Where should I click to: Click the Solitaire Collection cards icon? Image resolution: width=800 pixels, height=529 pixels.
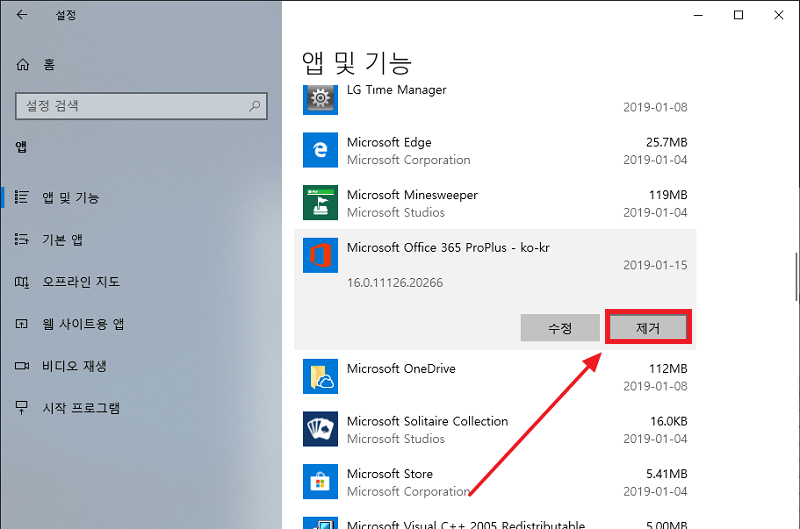pos(320,429)
